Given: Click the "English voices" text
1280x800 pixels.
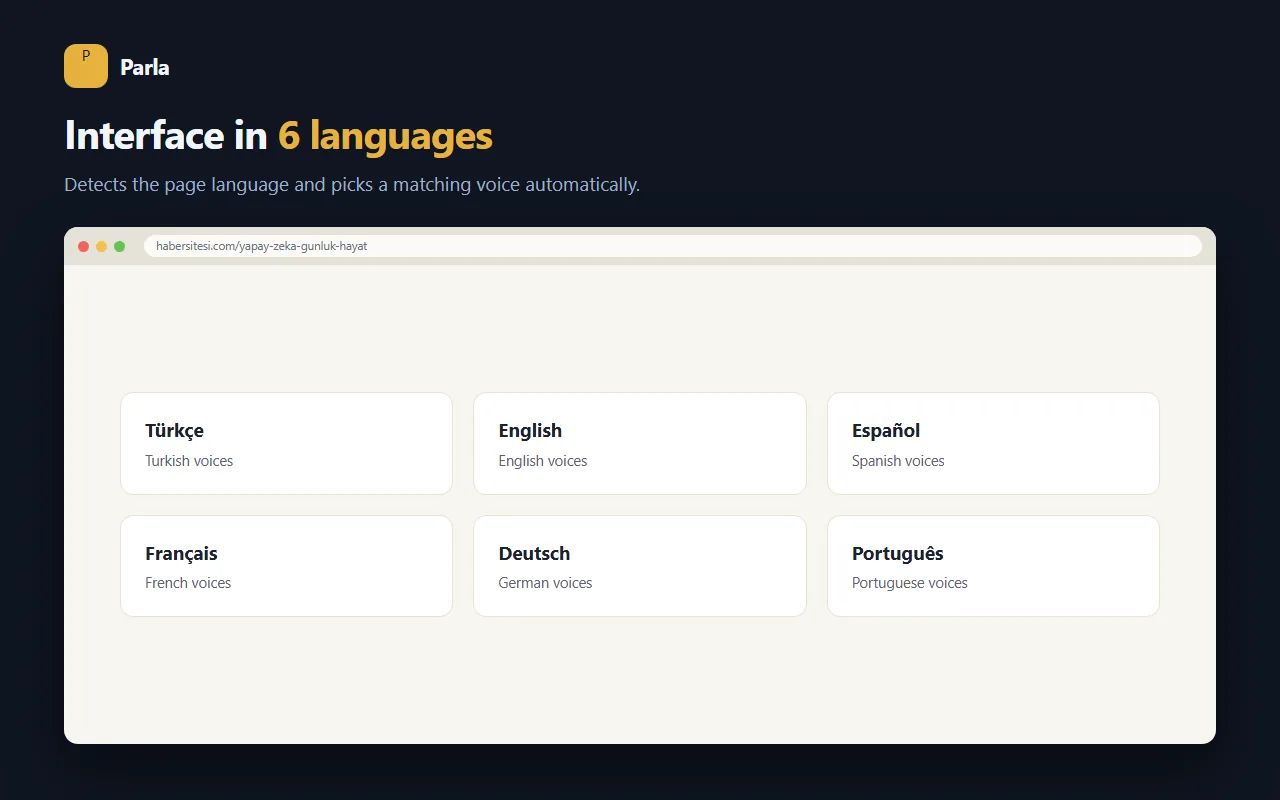Looking at the screenshot, I should pos(543,461).
